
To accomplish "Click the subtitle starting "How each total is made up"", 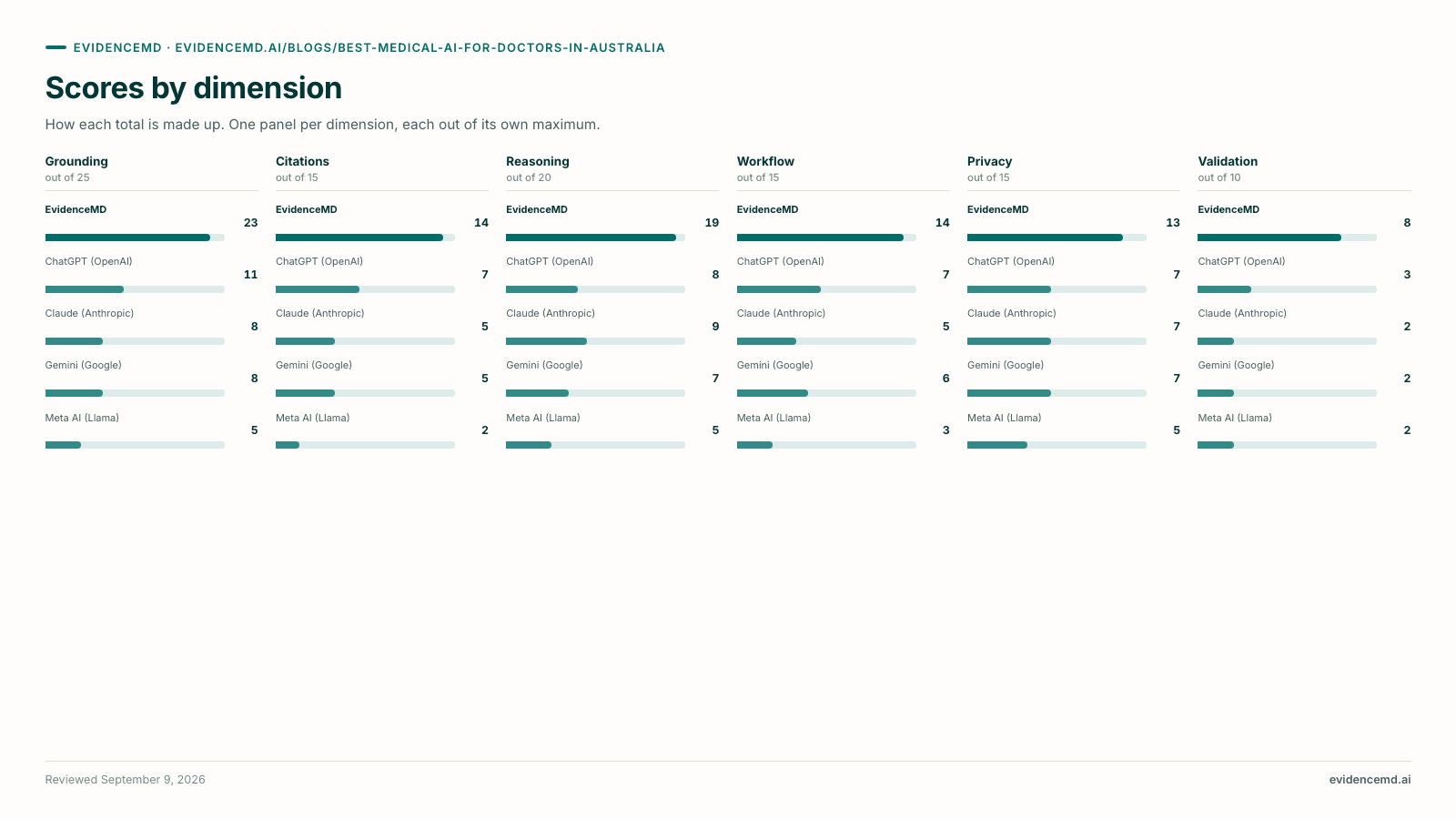I will (322, 125).
